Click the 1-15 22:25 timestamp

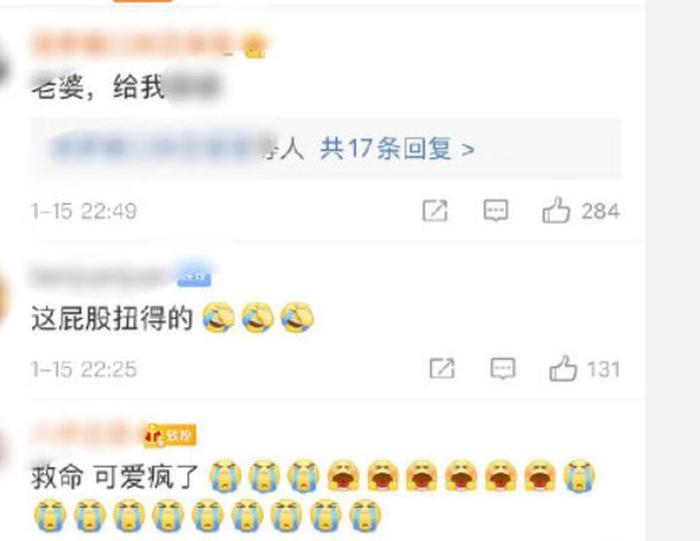pos(84,369)
